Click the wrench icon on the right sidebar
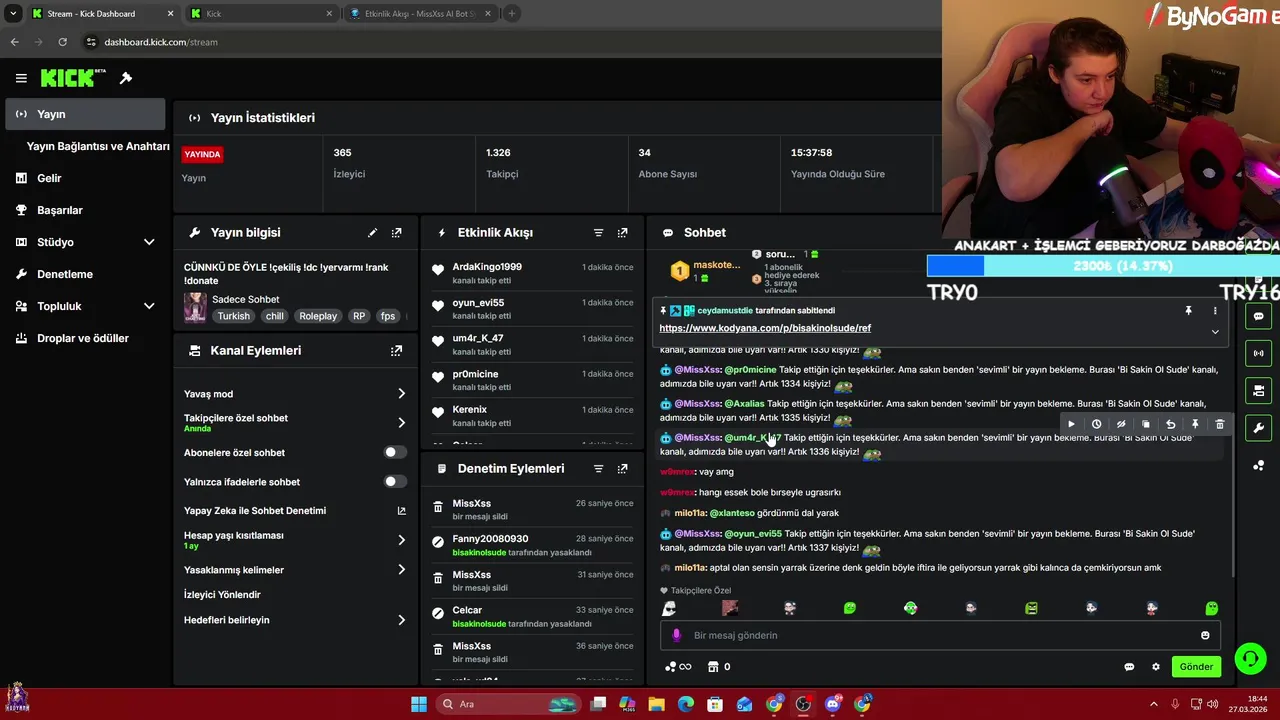Screen dimensions: 1280x720 coord(1258,428)
